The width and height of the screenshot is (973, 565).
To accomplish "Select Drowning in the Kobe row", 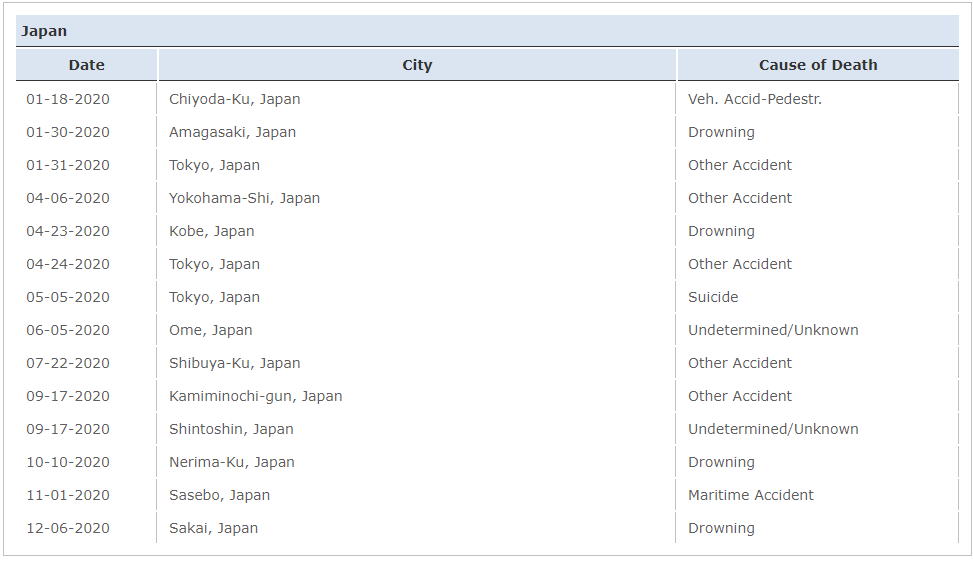I will coord(721,231).
